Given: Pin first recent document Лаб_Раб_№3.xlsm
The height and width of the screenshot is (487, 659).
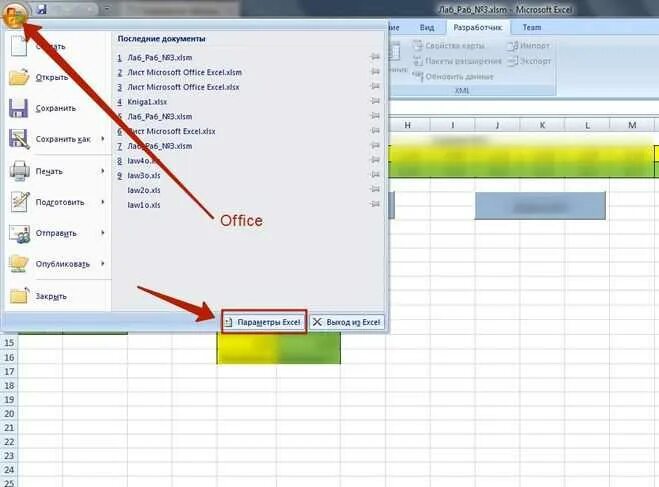Looking at the screenshot, I should click(375, 57).
